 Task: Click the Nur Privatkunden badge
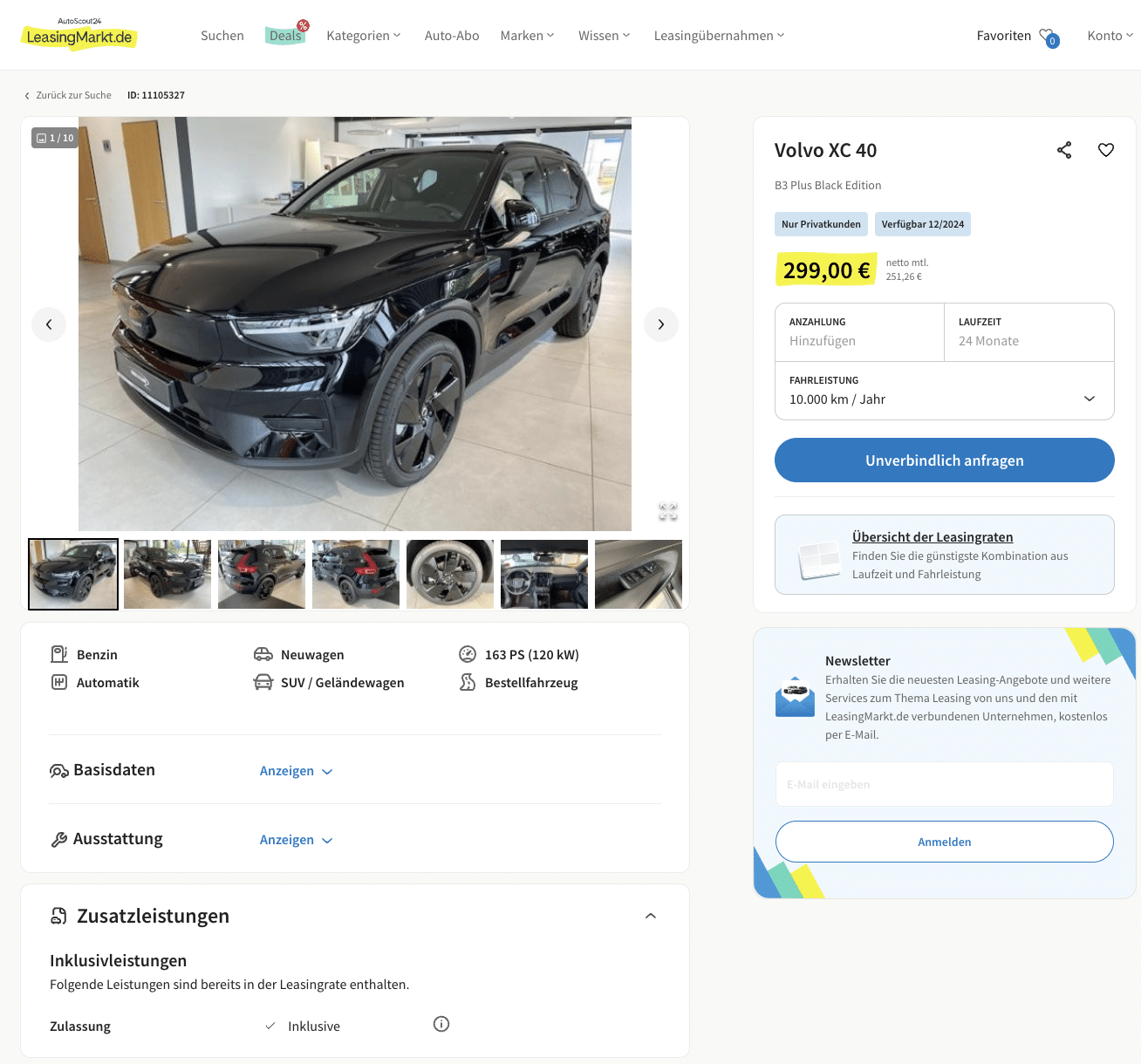point(821,224)
